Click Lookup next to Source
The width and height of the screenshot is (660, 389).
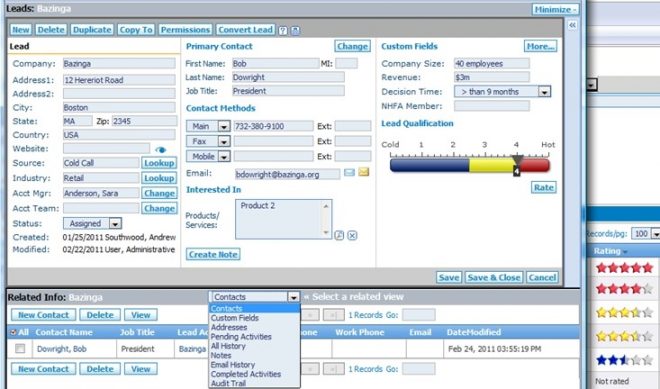point(159,163)
